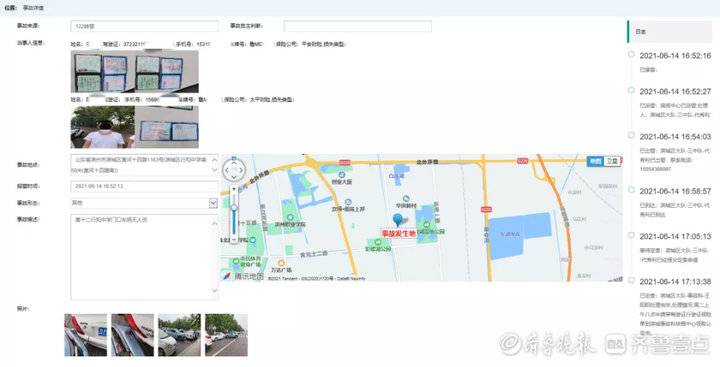The width and height of the screenshot is (720, 367).
Task: Click the timeline dot for 16:58:57
Action: pos(631,190)
